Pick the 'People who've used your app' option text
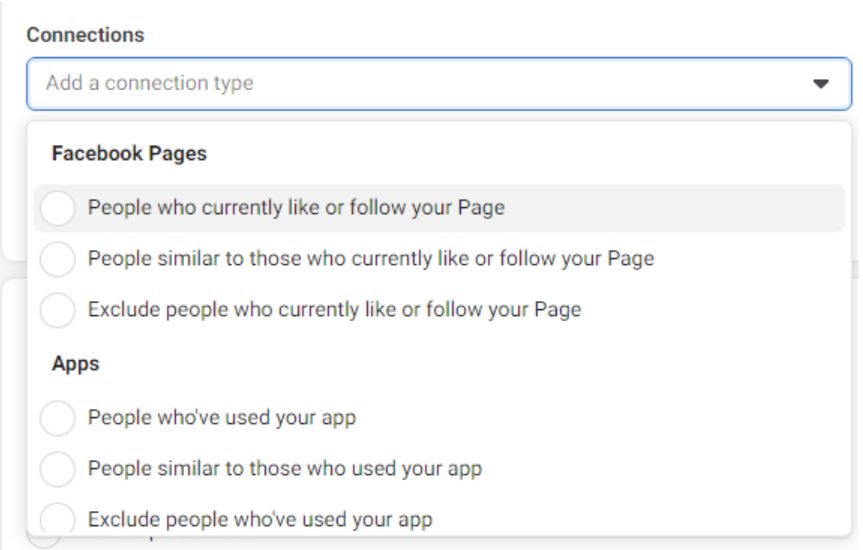This screenshot has height=550, width=863. point(221,418)
